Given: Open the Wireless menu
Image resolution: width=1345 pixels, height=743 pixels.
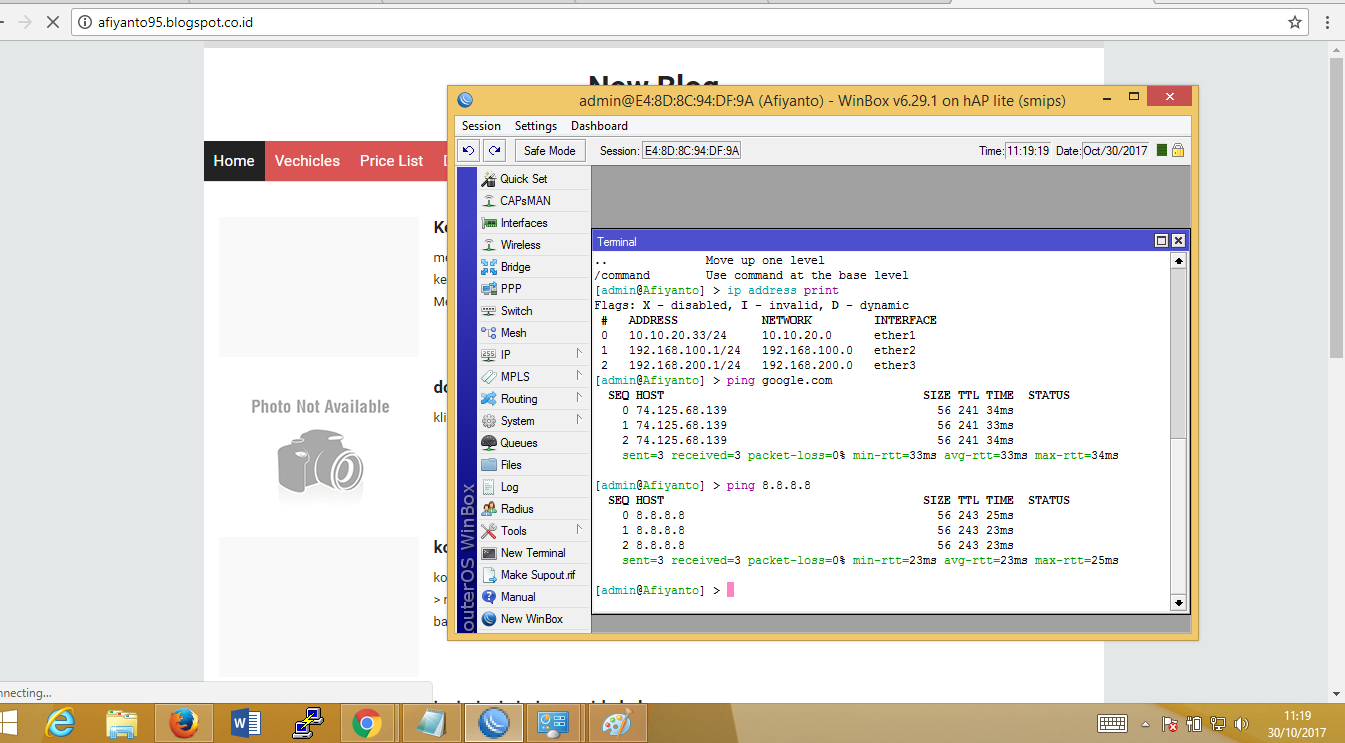Looking at the screenshot, I should [534, 245].
